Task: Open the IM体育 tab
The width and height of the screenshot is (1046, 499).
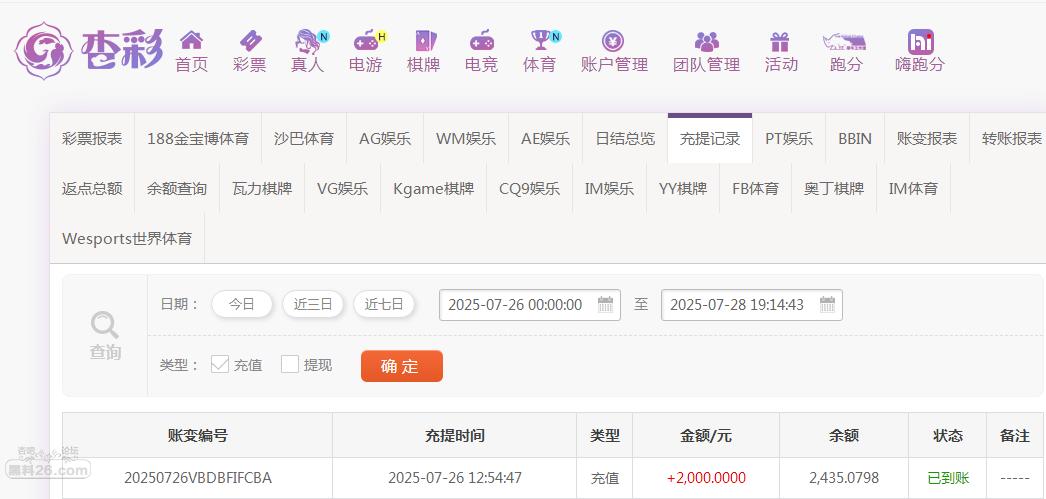Action: [913, 189]
